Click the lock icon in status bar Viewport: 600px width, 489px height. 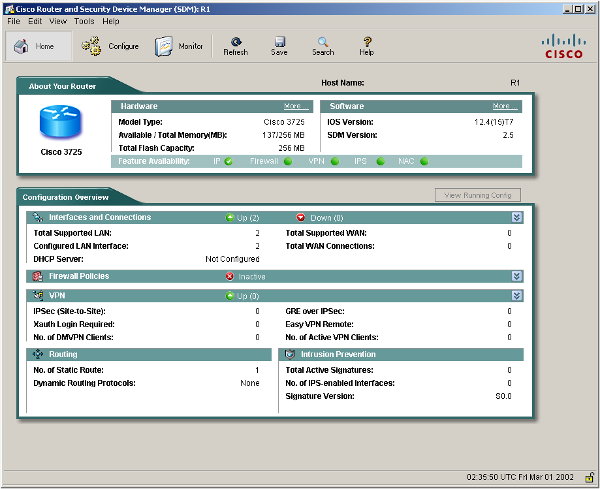[x=589, y=477]
